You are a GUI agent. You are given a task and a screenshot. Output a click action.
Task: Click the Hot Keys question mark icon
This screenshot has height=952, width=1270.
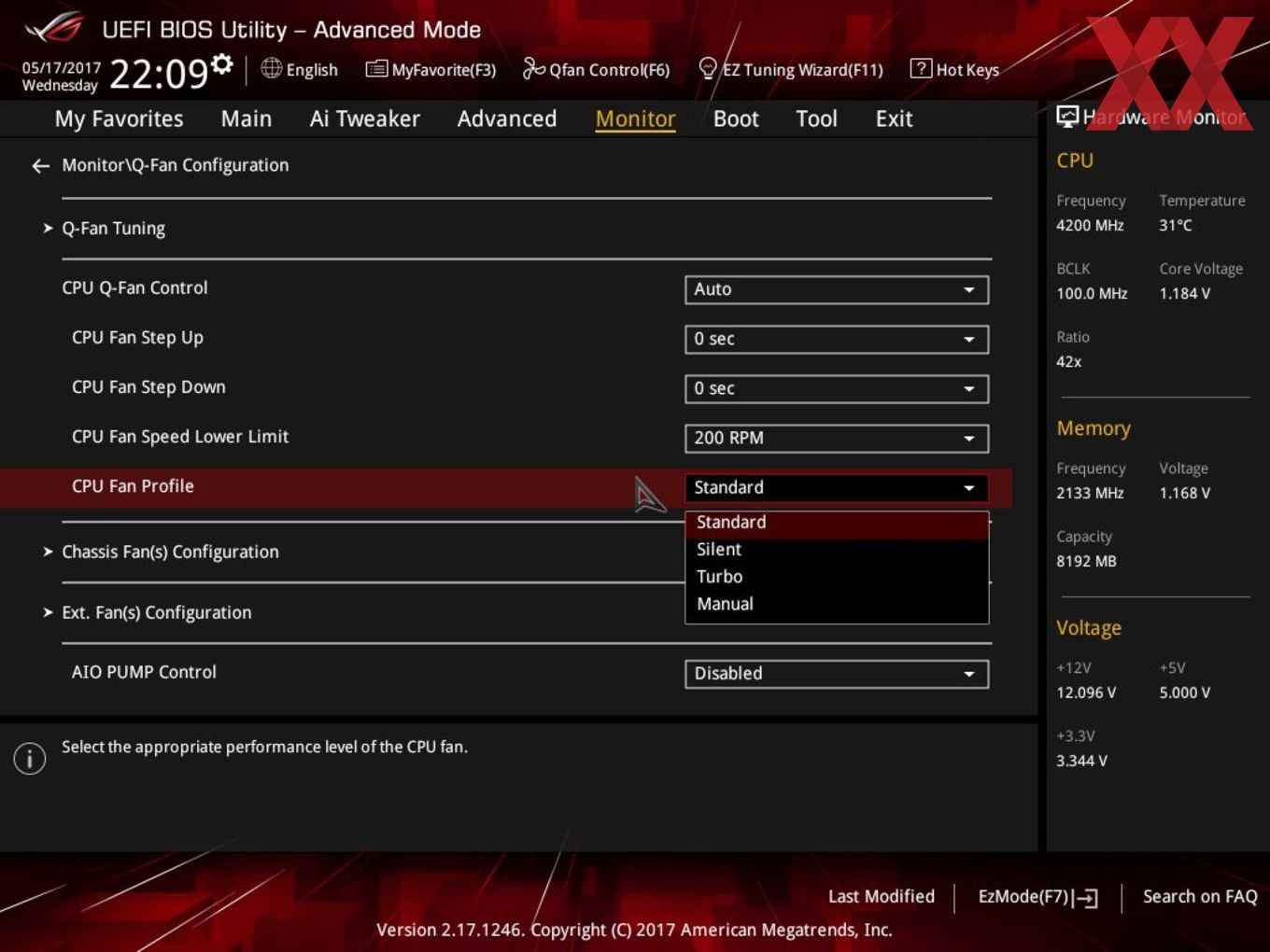tap(920, 68)
